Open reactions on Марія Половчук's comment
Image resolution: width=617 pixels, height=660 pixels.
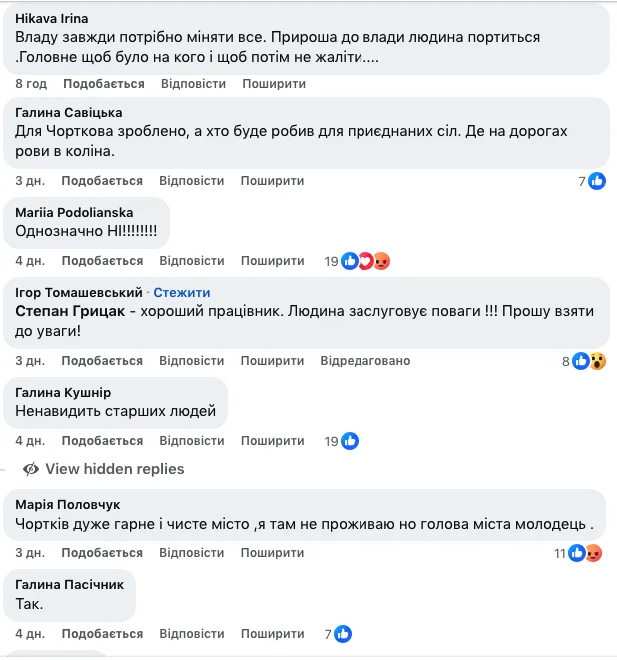click(x=584, y=553)
